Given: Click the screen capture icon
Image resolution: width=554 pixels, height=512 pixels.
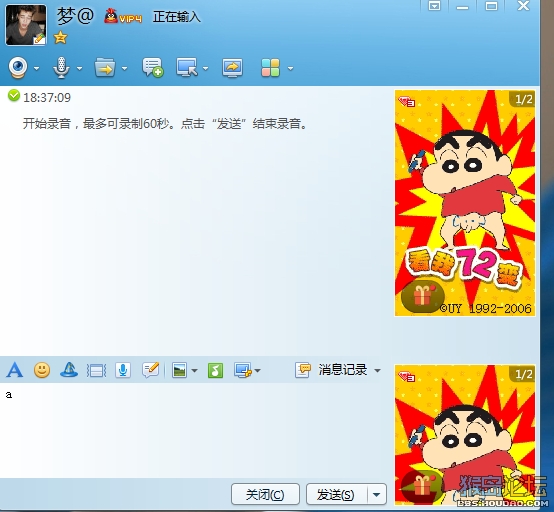Looking at the screenshot, I should pyautogui.click(x=243, y=371).
